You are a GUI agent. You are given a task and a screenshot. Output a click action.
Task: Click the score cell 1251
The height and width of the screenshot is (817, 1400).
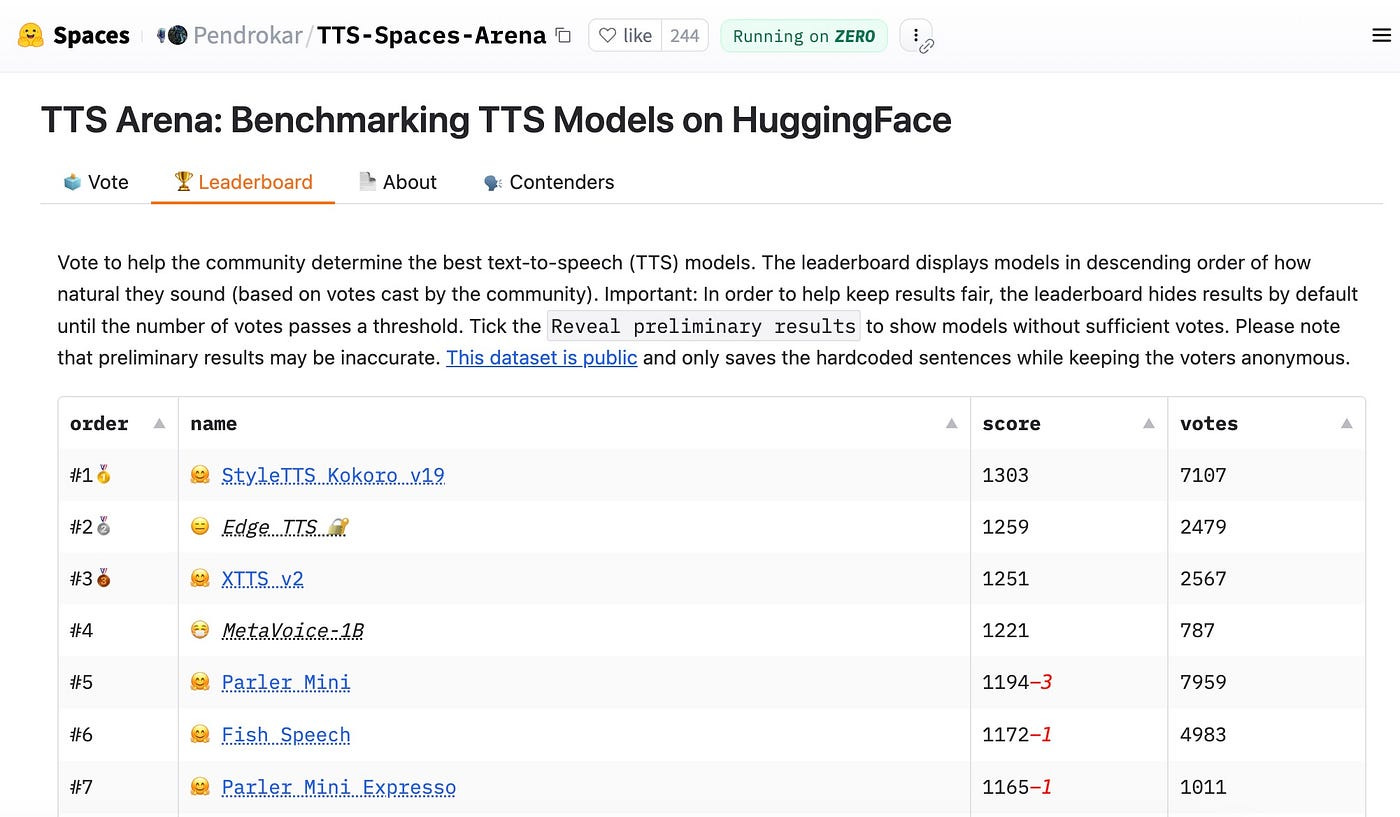(1069, 579)
